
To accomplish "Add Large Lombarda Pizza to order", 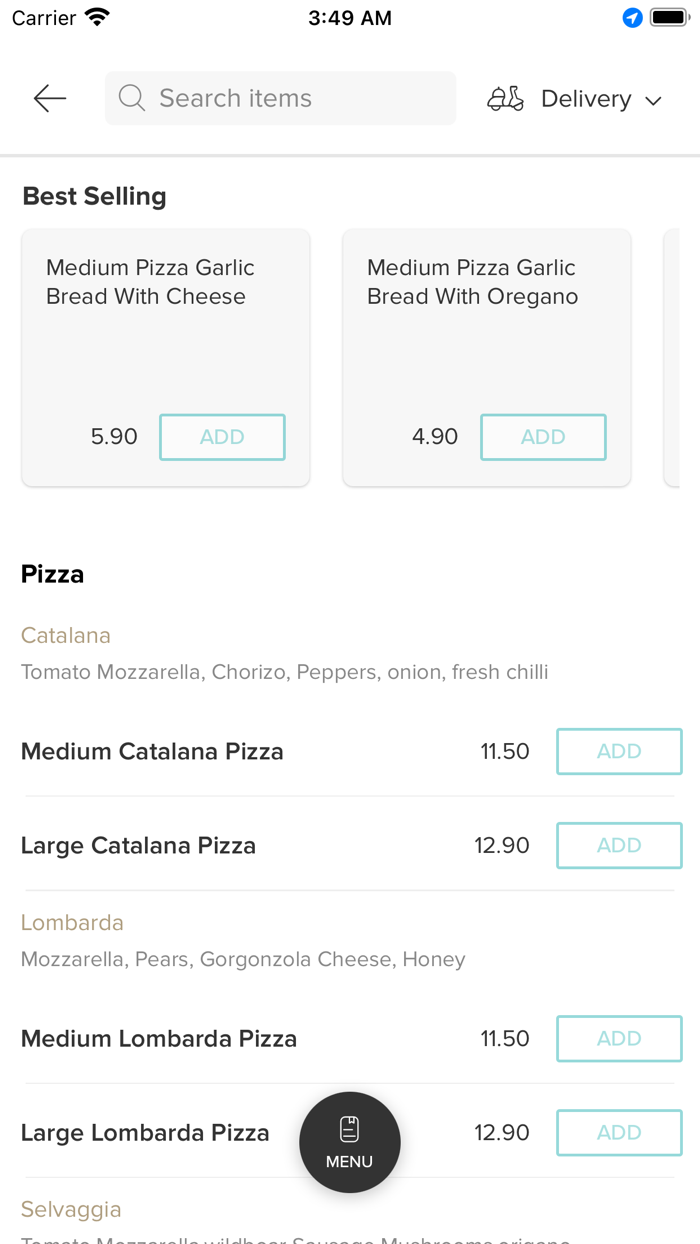I will click(619, 1133).
